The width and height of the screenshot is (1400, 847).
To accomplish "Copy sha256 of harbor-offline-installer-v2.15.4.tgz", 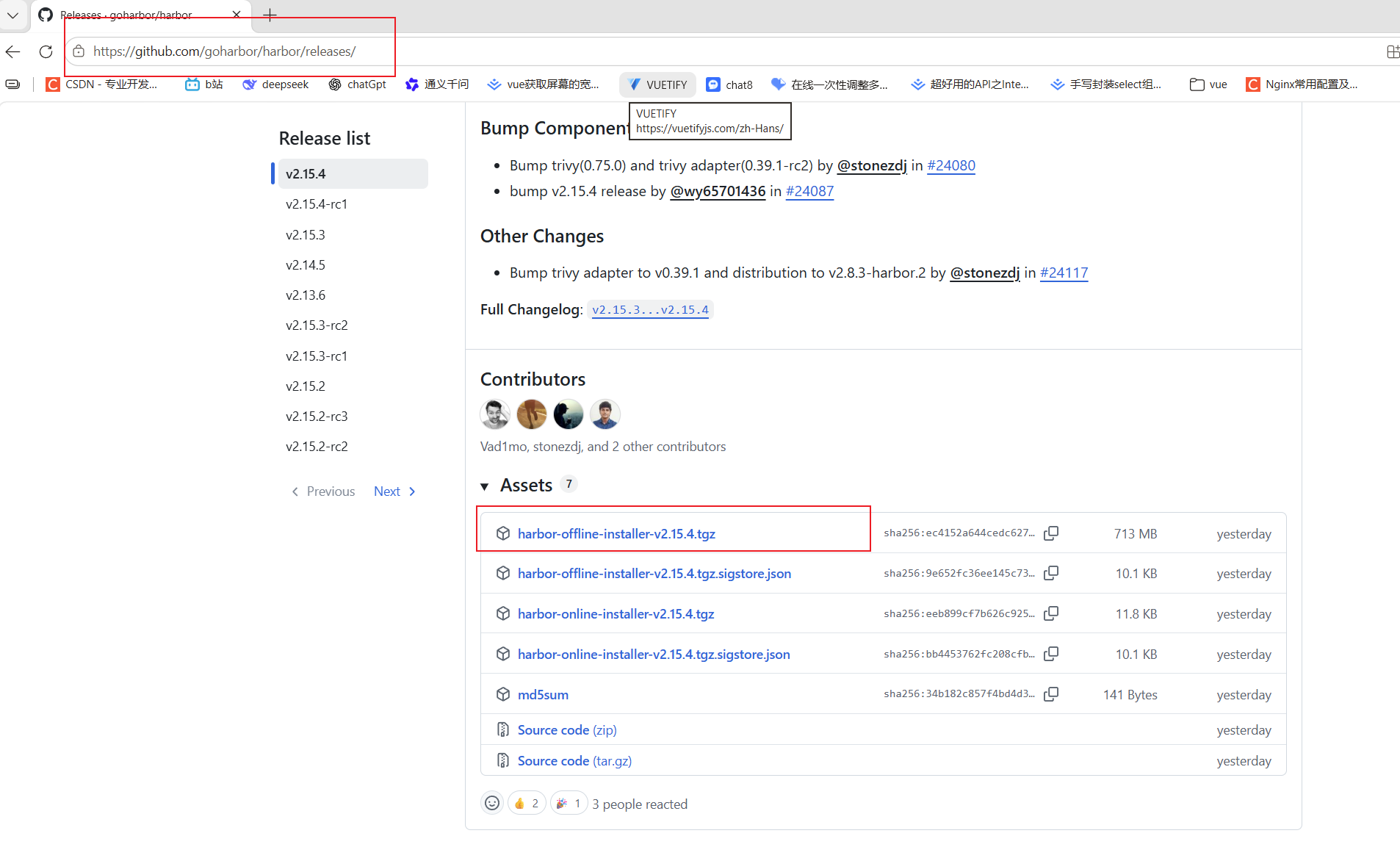I will point(1051,533).
